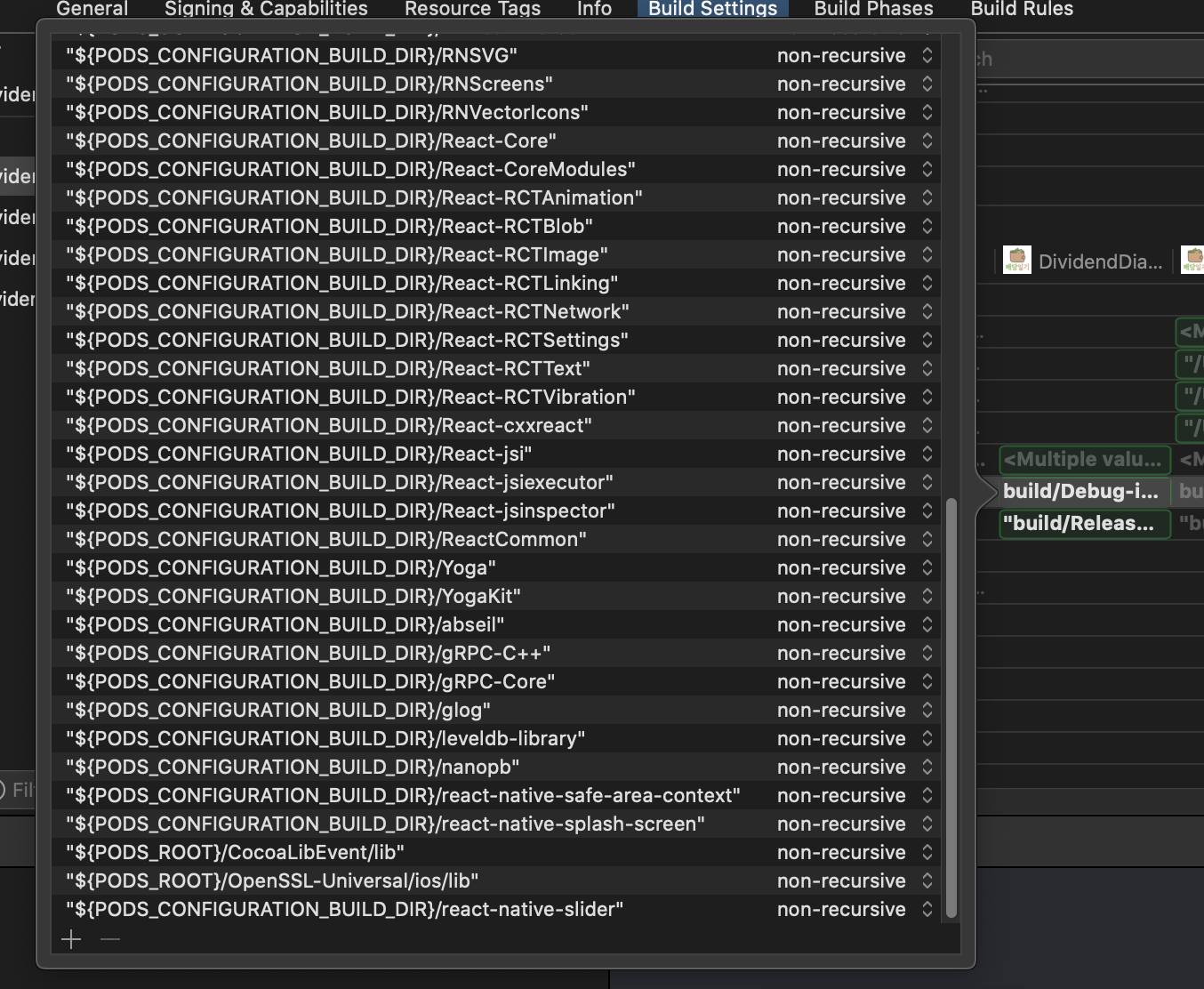1204x989 pixels.
Task: Select the CocoaLibEvent/lib path row
Action: tap(235, 852)
